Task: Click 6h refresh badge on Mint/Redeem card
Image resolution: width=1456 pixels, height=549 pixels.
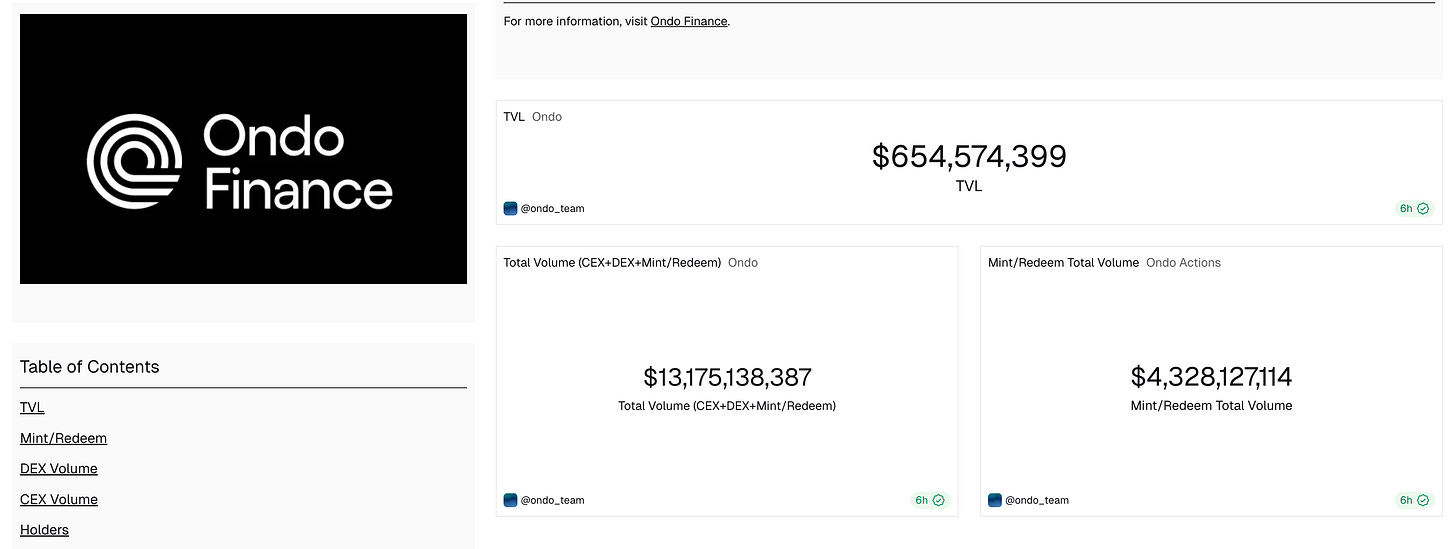Action: [1414, 500]
